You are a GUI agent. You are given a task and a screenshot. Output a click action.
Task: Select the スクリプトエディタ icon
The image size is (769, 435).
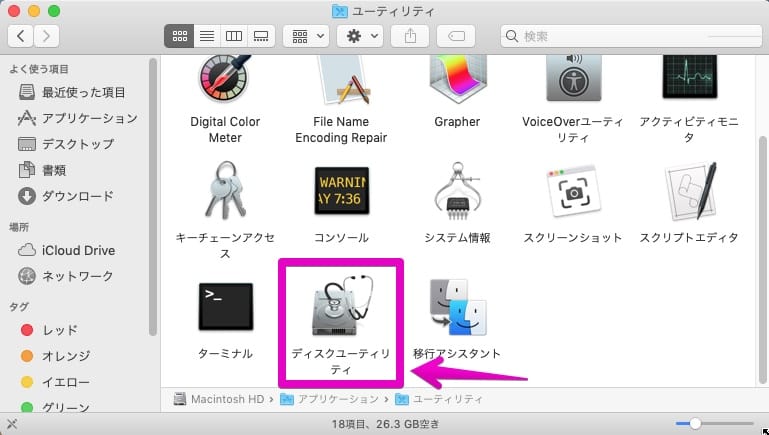coord(690,191)
